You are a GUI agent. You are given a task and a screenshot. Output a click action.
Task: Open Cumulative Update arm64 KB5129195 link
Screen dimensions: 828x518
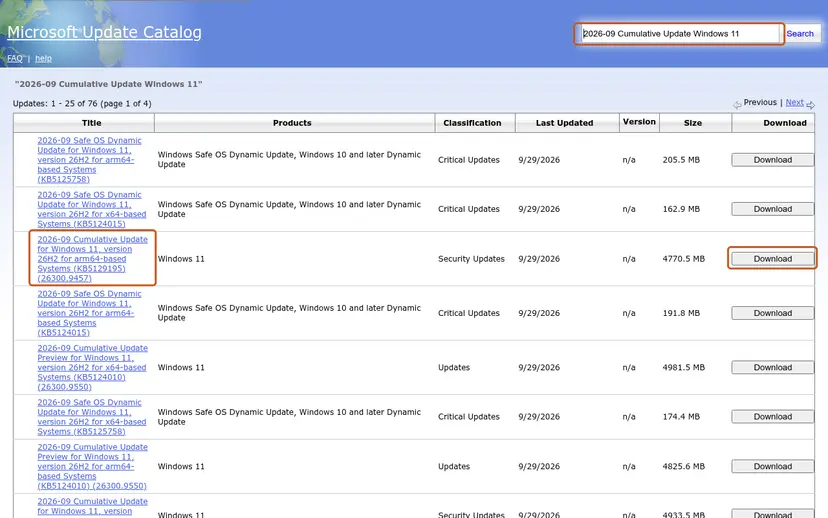[x=92, y=259]
